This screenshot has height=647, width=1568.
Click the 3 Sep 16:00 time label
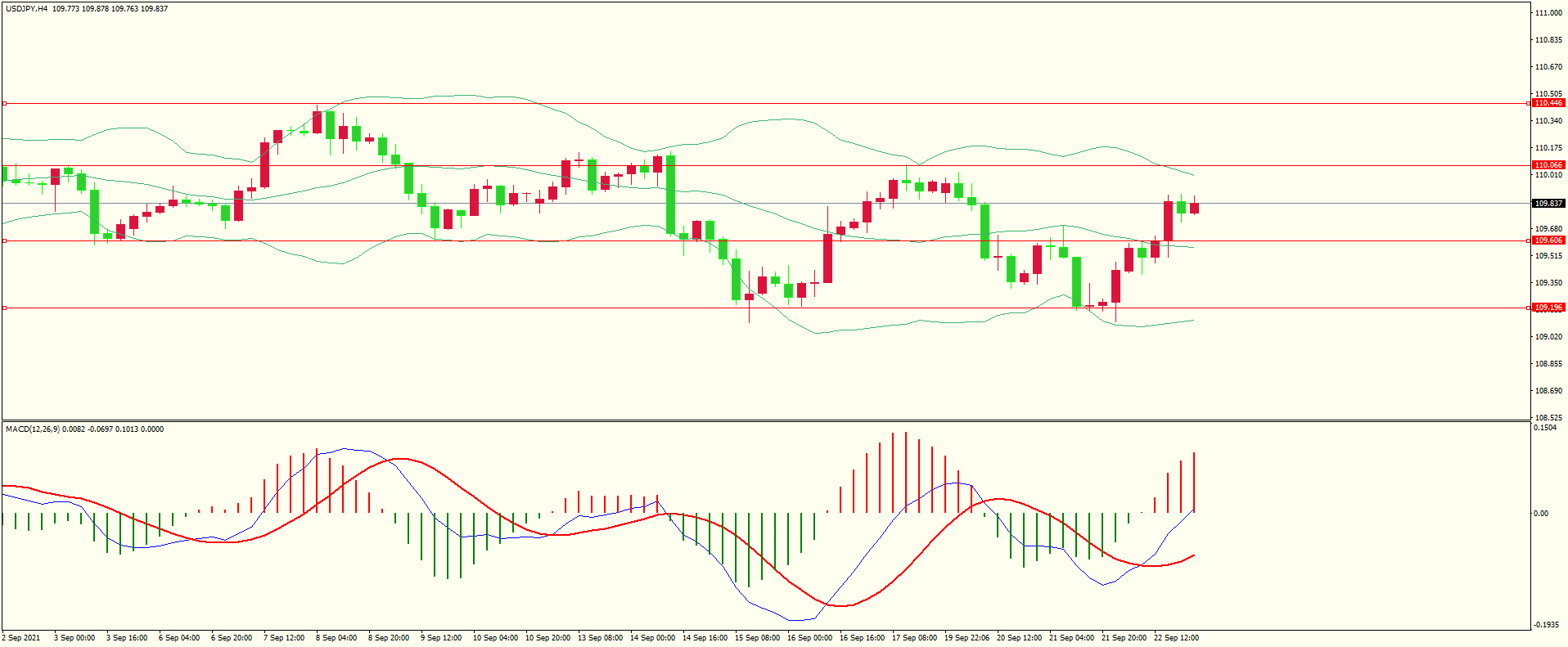click(x=127, y=638)
